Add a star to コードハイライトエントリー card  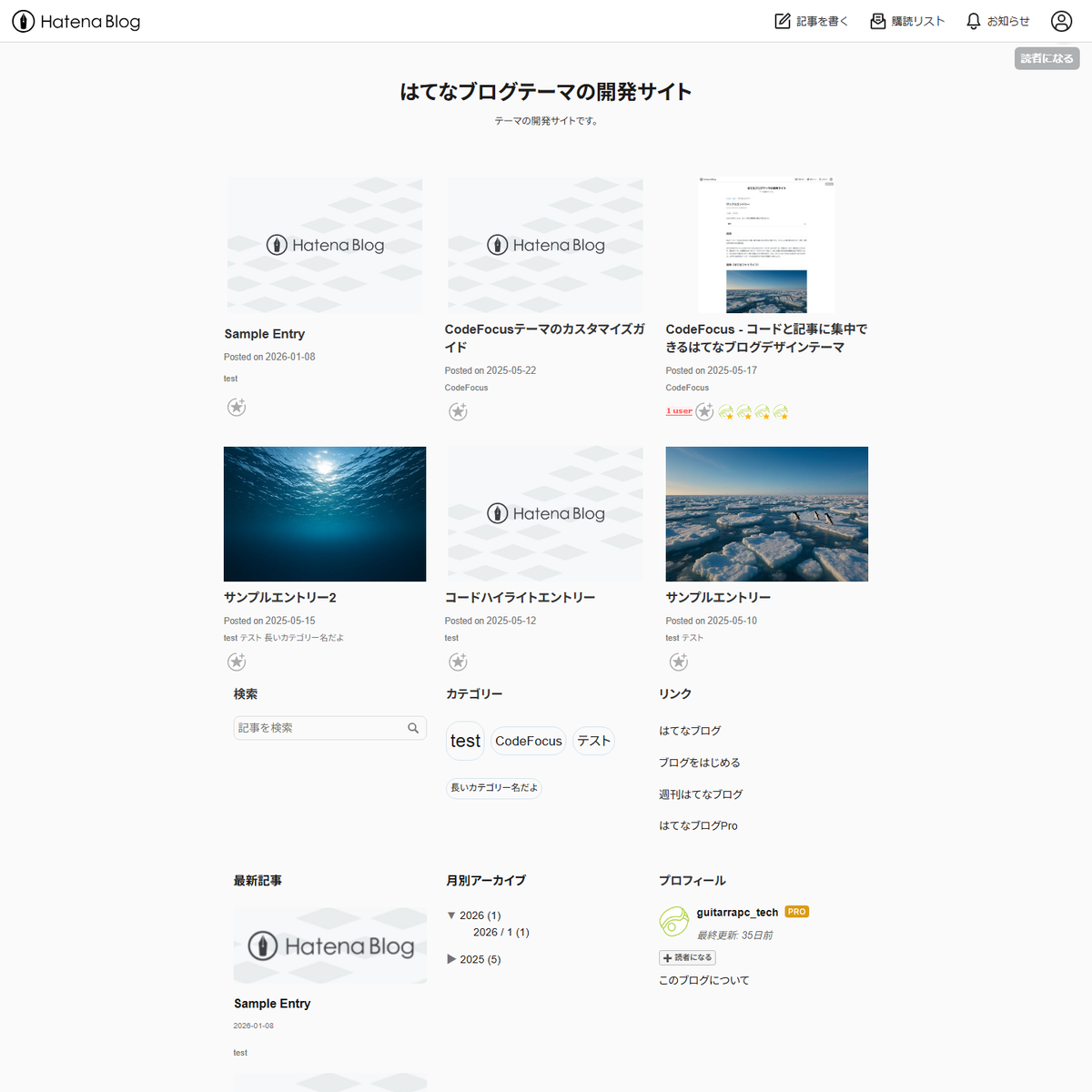[458, 662]
